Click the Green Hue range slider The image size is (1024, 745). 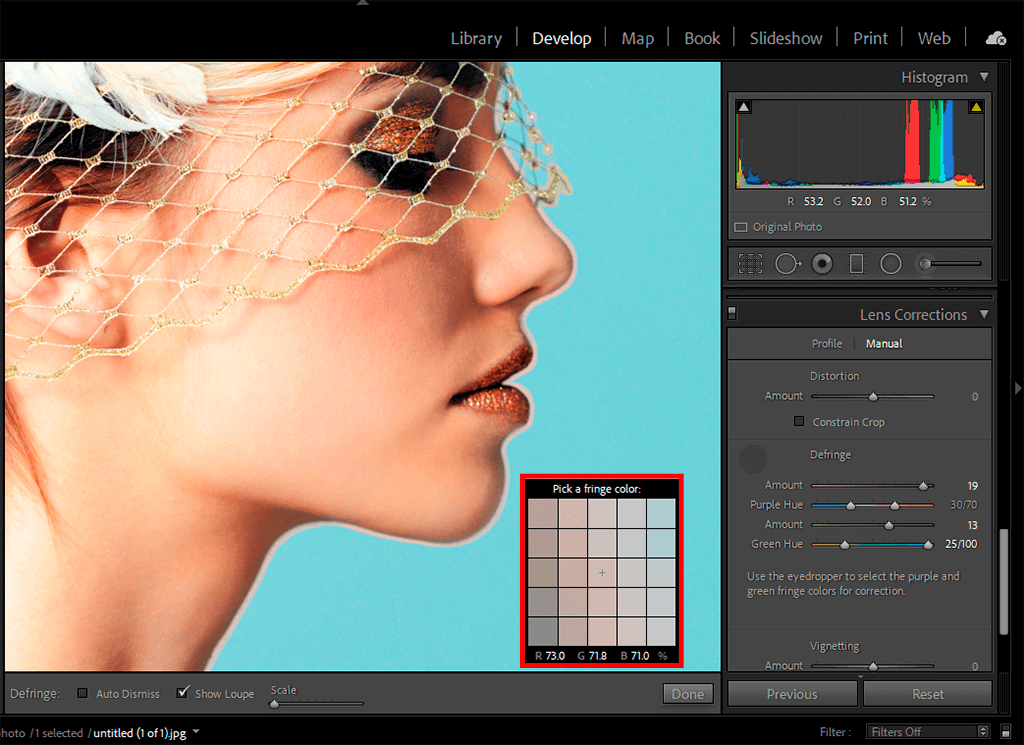(872, 545)
